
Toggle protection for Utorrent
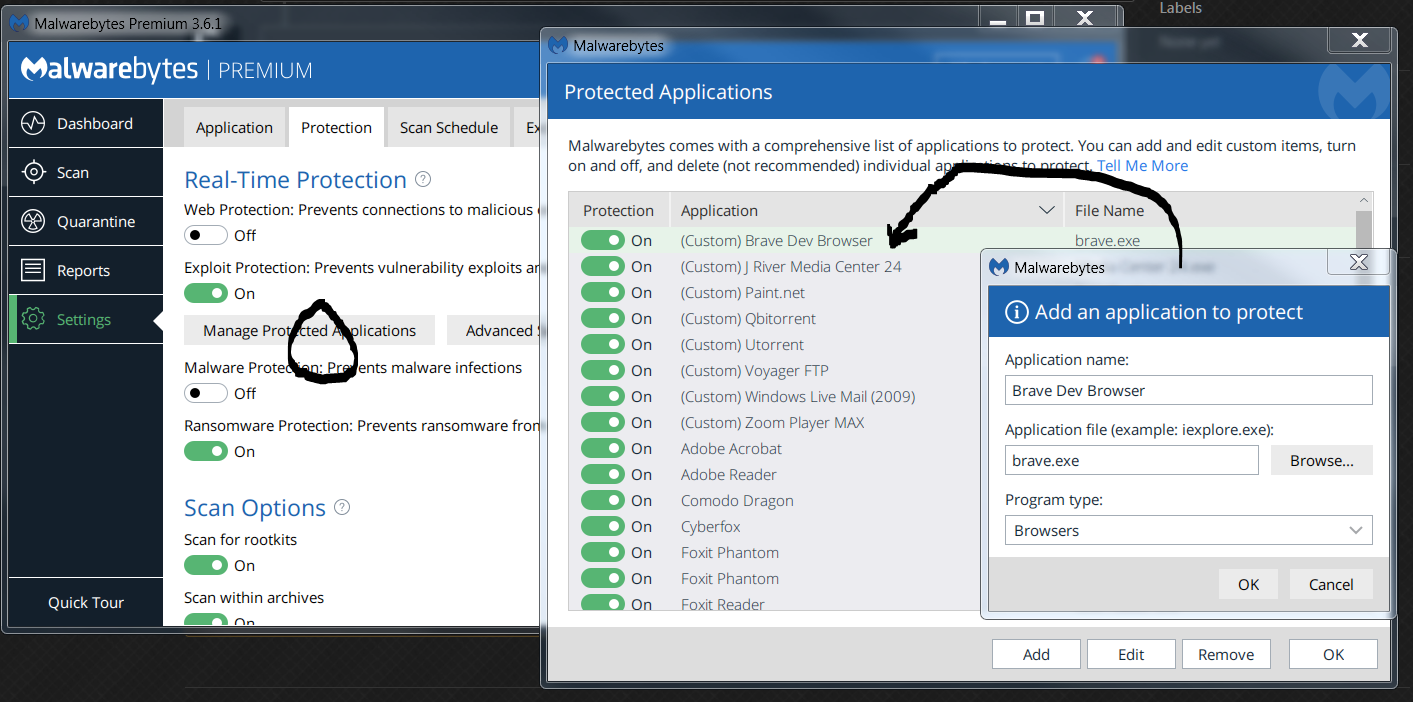click(602, 344)
